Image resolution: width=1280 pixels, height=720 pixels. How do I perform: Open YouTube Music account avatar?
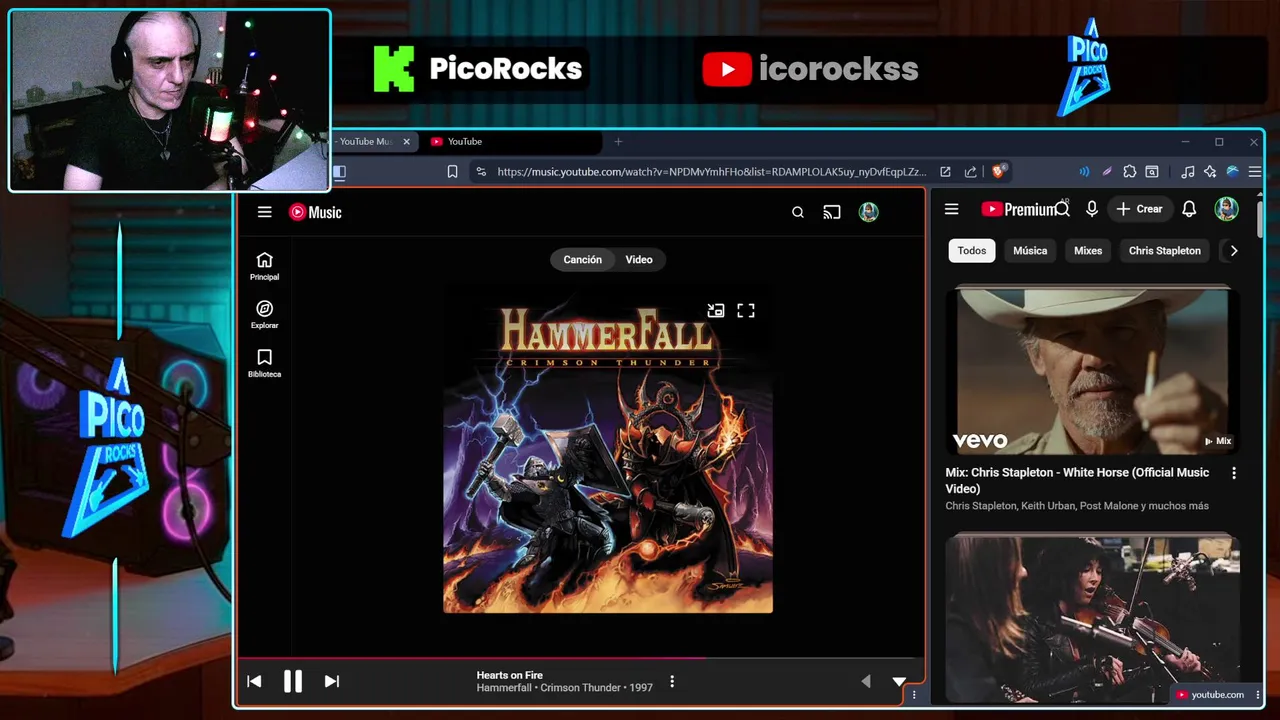869,212
